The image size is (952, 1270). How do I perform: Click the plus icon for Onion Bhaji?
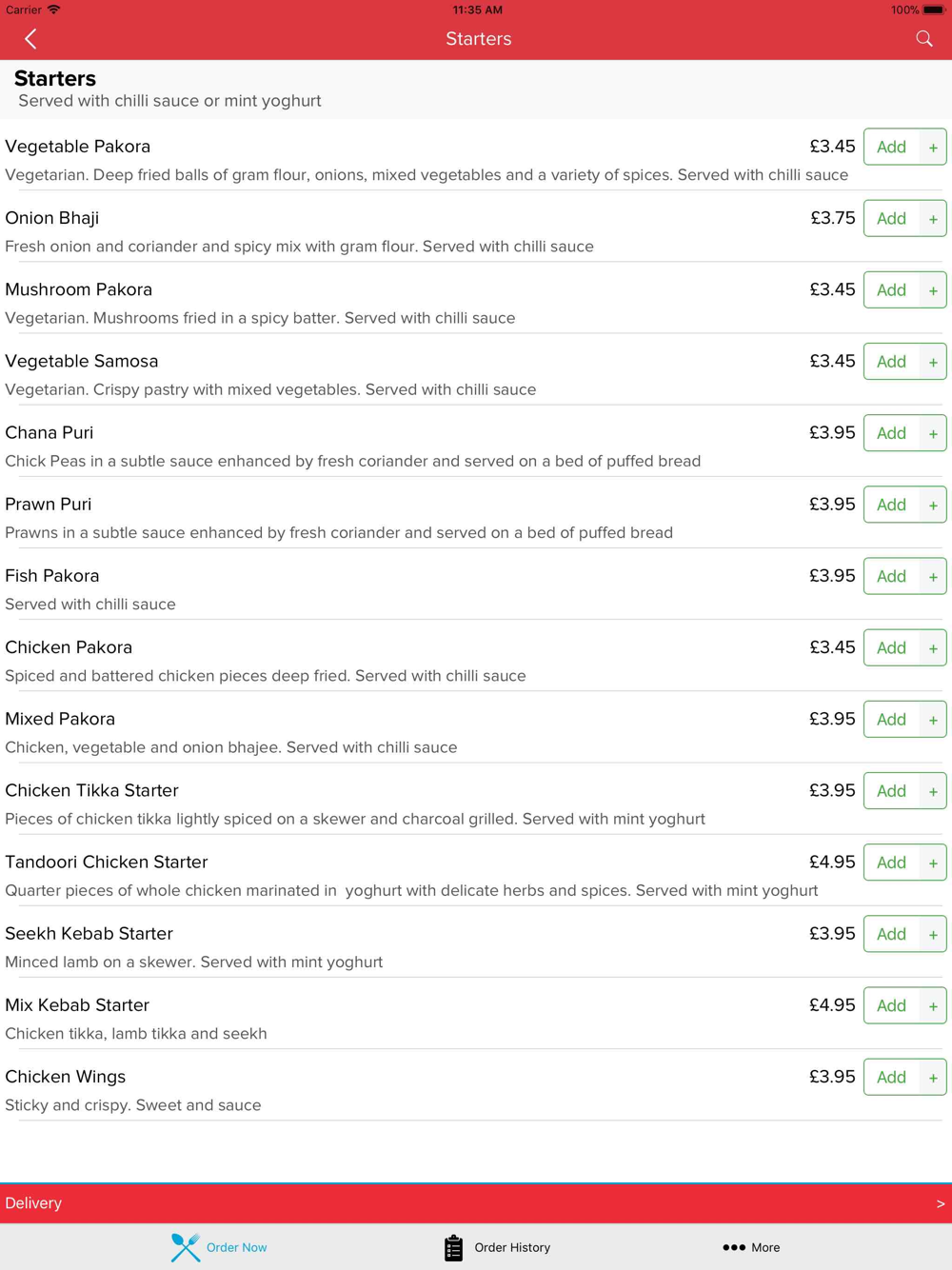pyautogui.click(x=933, y=219)
